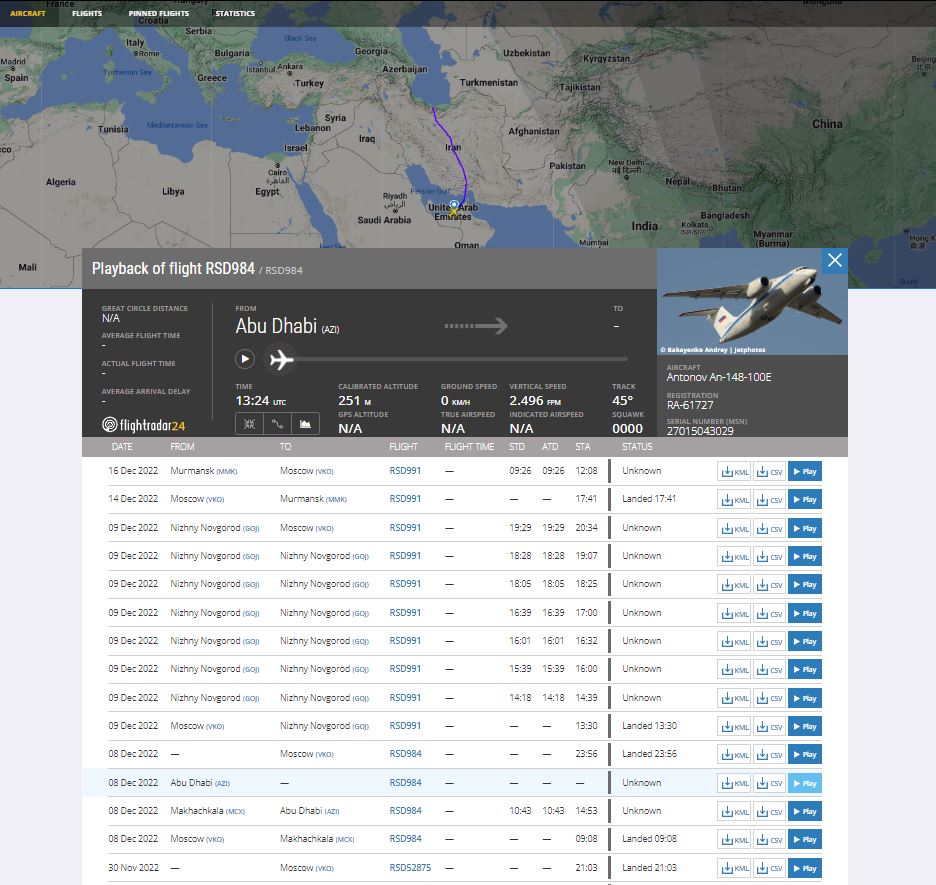The height and width of the screenshot is (885, 936).
Task: Open the RSD52875 flight link
Action: click(x=410, y=868)
